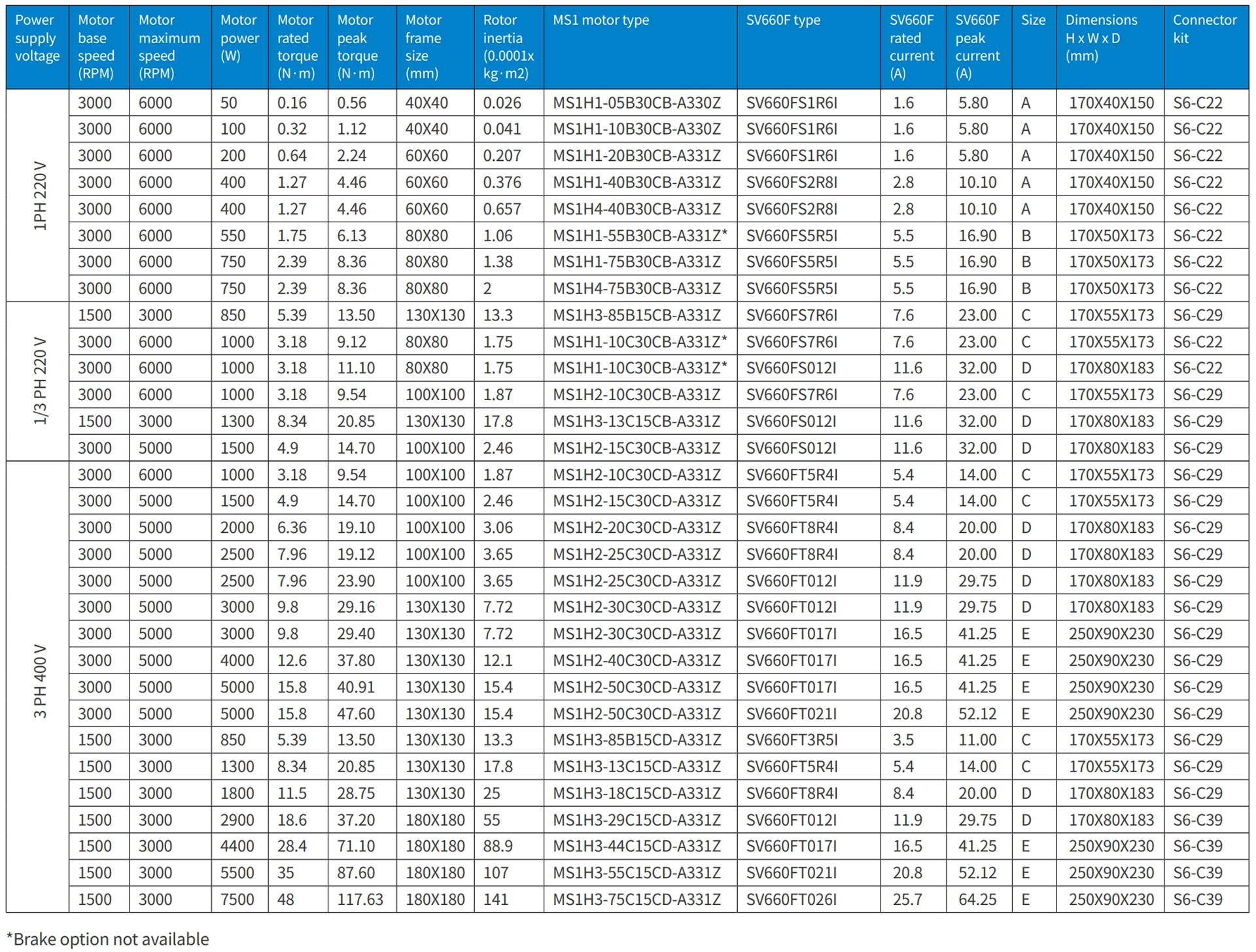The image size is (1256, 952).
Task: Click motor type MS1H3-75C15CD-A331Z
Action: [x=637, y=900]
